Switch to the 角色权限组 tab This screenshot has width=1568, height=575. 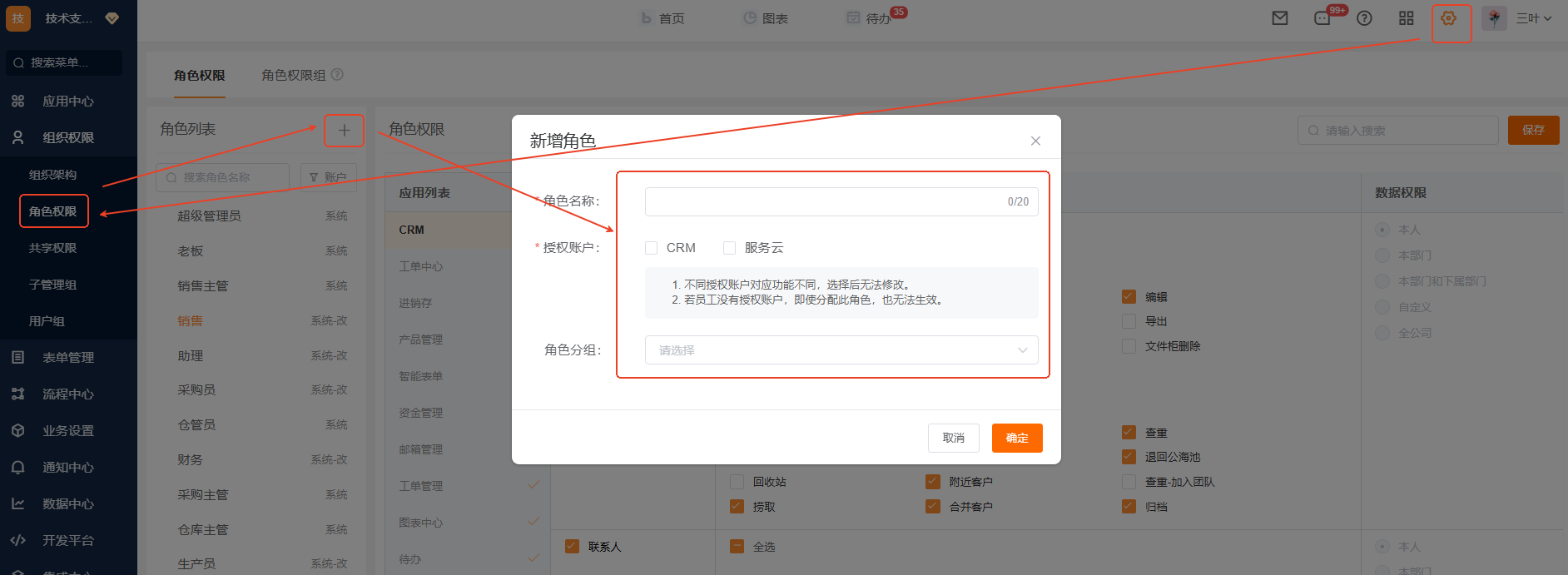tap(294, 75)
